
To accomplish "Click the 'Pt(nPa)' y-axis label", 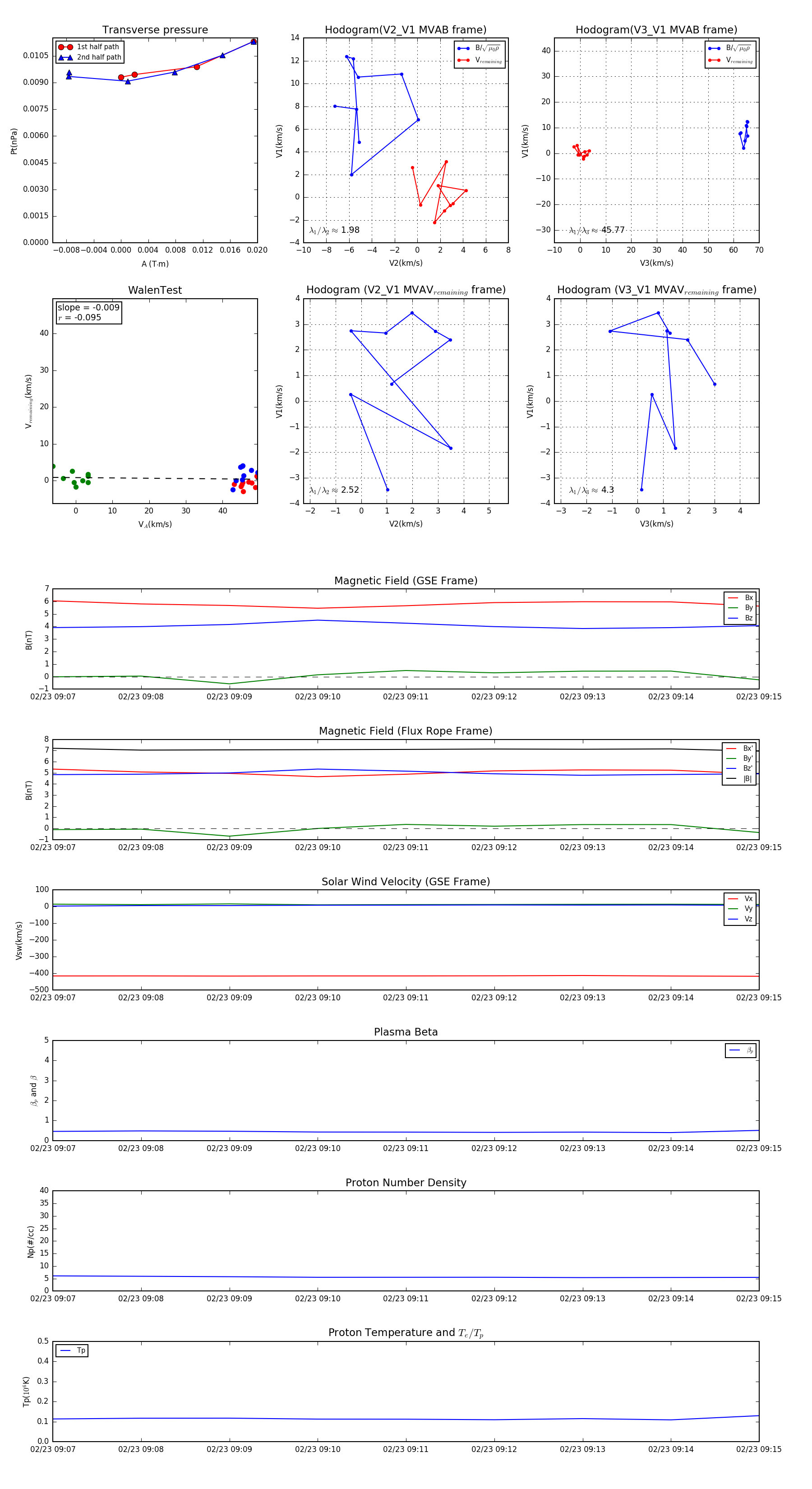I will pos(14,141).
